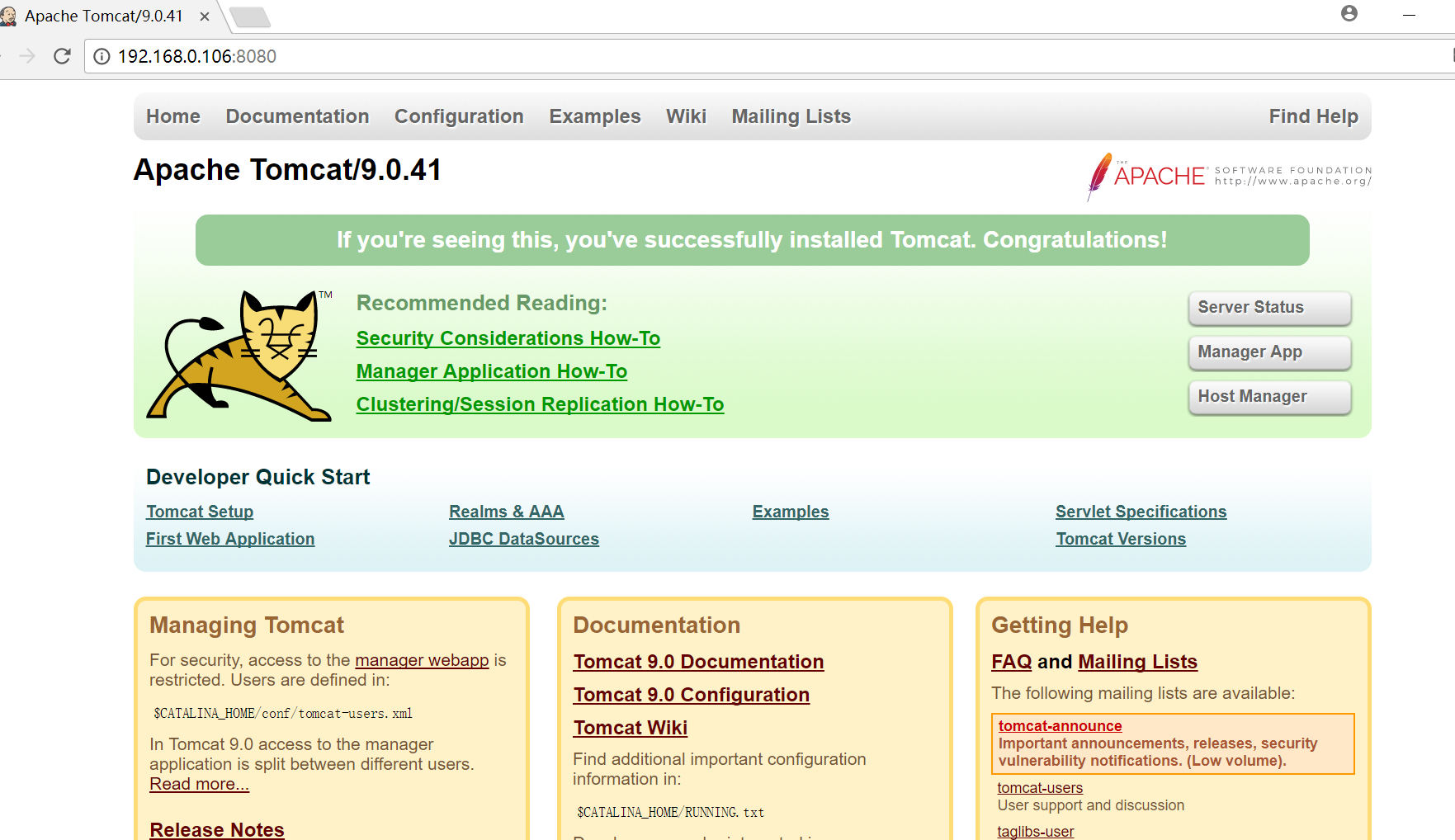
Task: Open the JDBC DataSources link
Action: (x=524, y=539)
